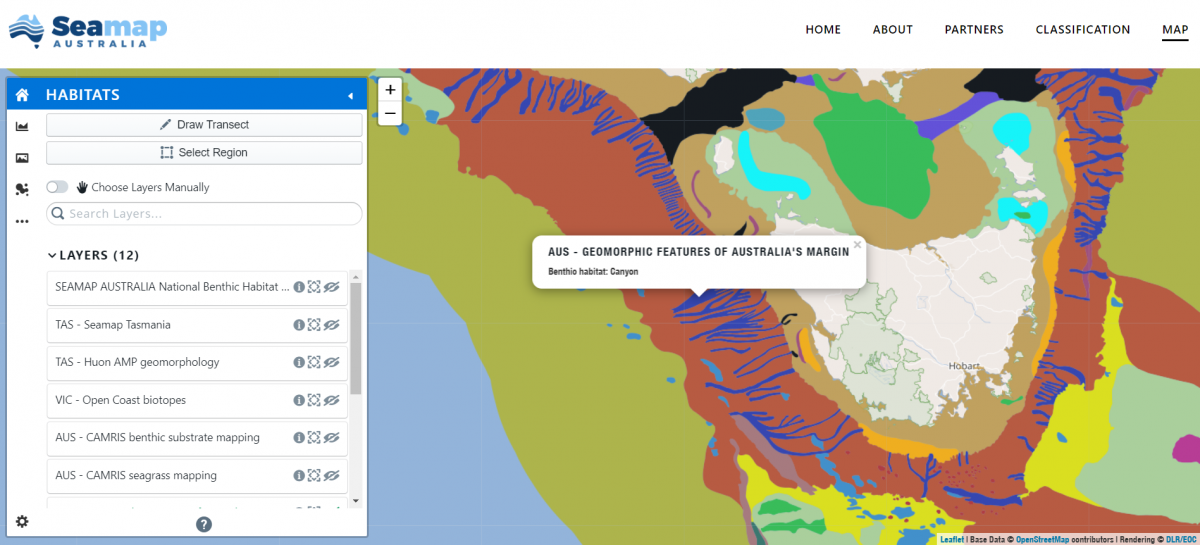
Task: Open settings gear at bottom left
Action: [x=22, y=521]
